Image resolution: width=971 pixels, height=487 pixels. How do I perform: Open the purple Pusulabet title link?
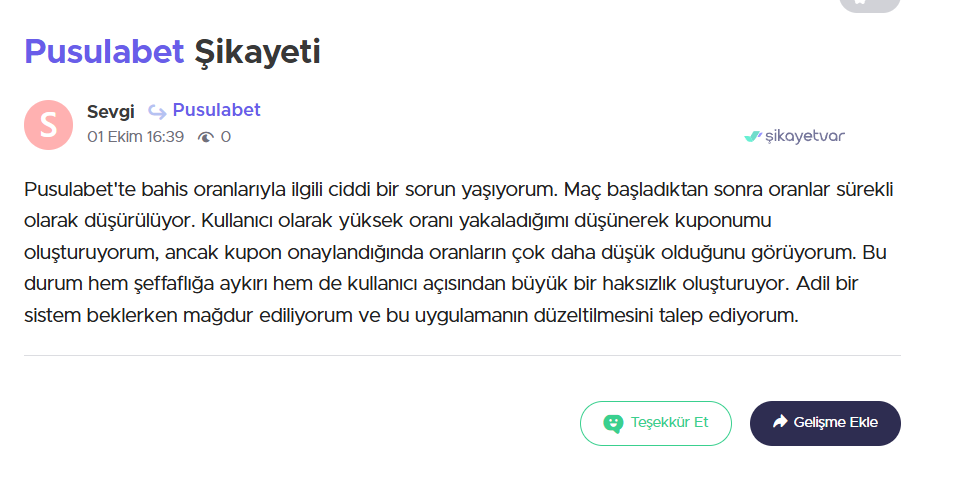(x=104, y=51)
